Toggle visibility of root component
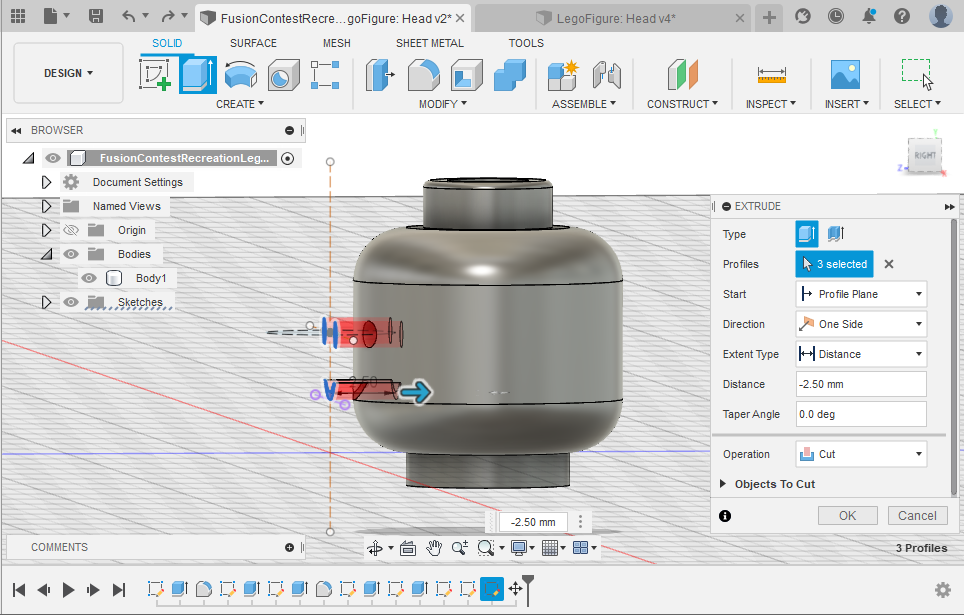Image resolution: width=964 pixels, height=615 pixels. coord(53,158)
